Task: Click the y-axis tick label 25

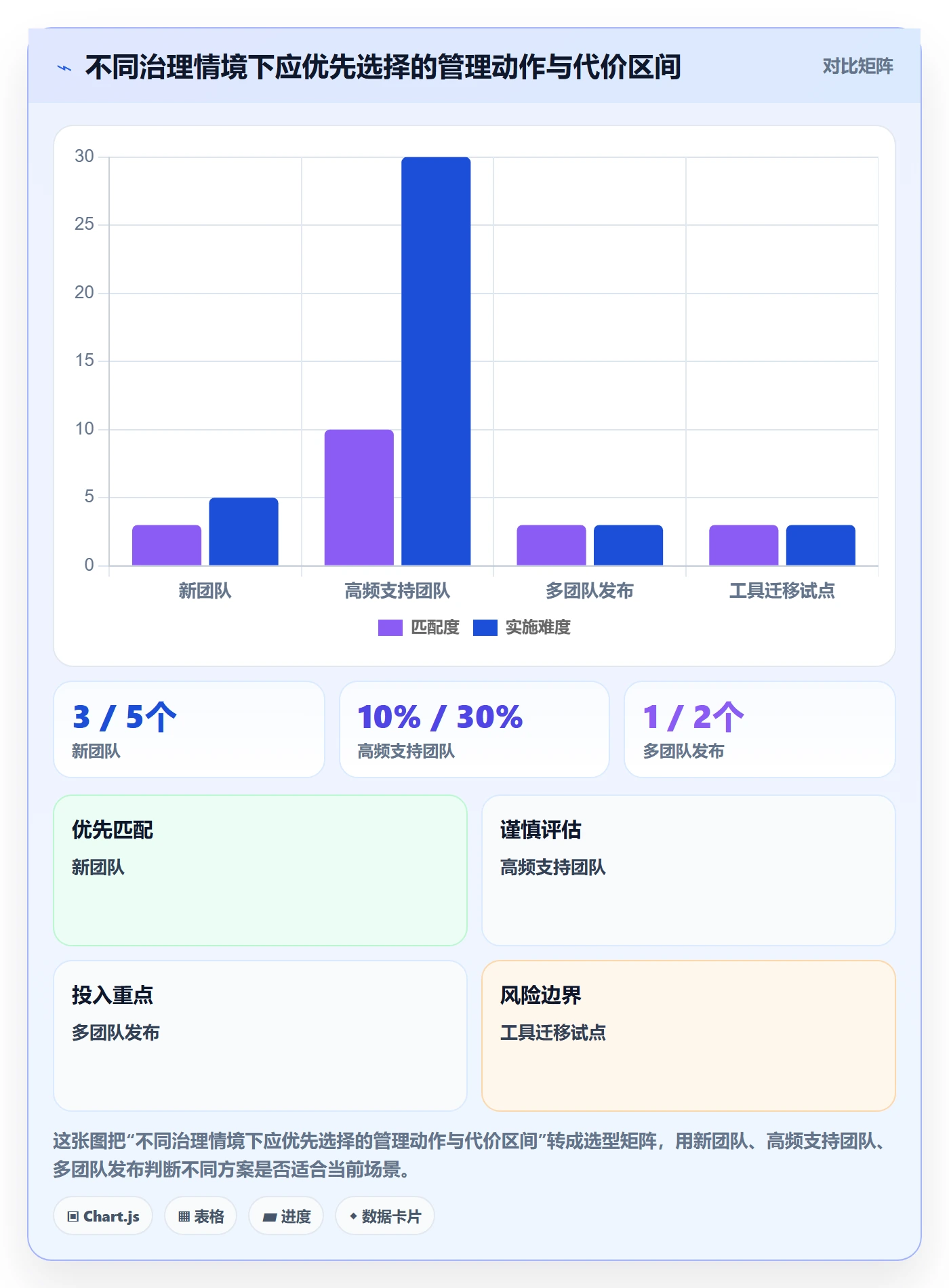Action: point(84,224)
